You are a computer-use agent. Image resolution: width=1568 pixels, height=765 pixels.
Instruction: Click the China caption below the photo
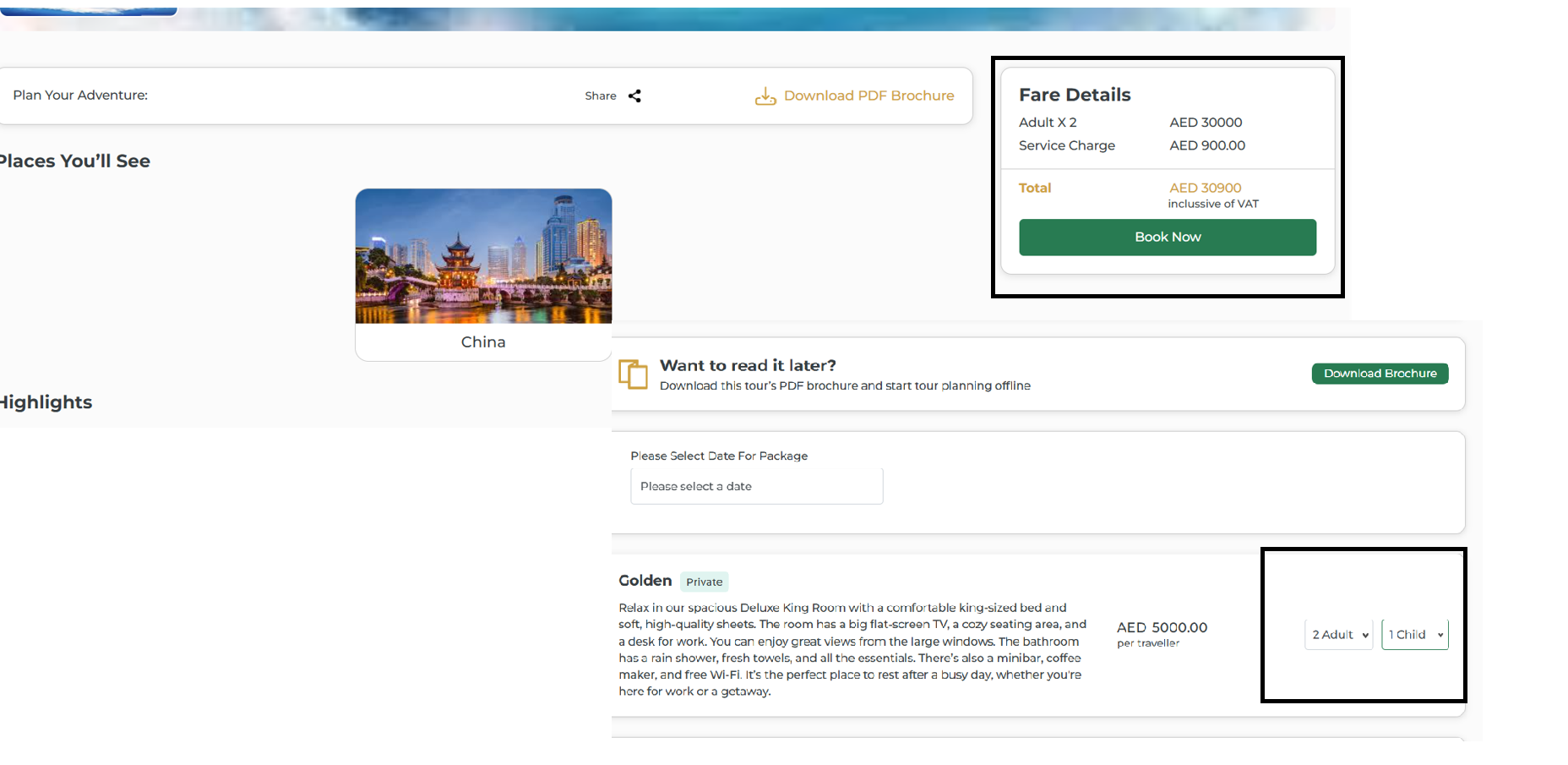click(x=483, y=342)
